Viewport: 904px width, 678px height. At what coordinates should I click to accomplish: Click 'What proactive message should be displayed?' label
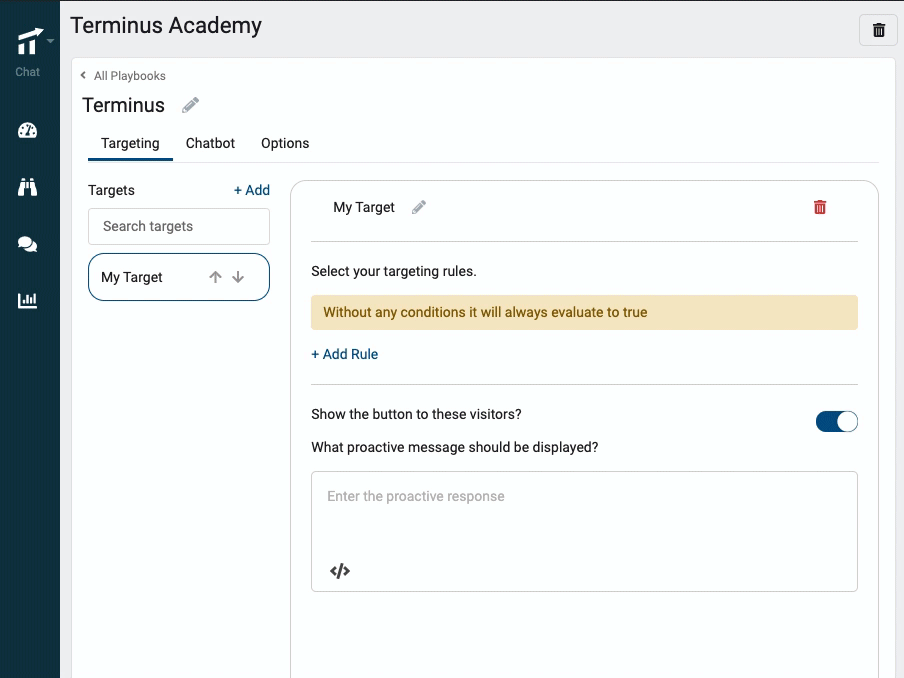click(455, 447)
